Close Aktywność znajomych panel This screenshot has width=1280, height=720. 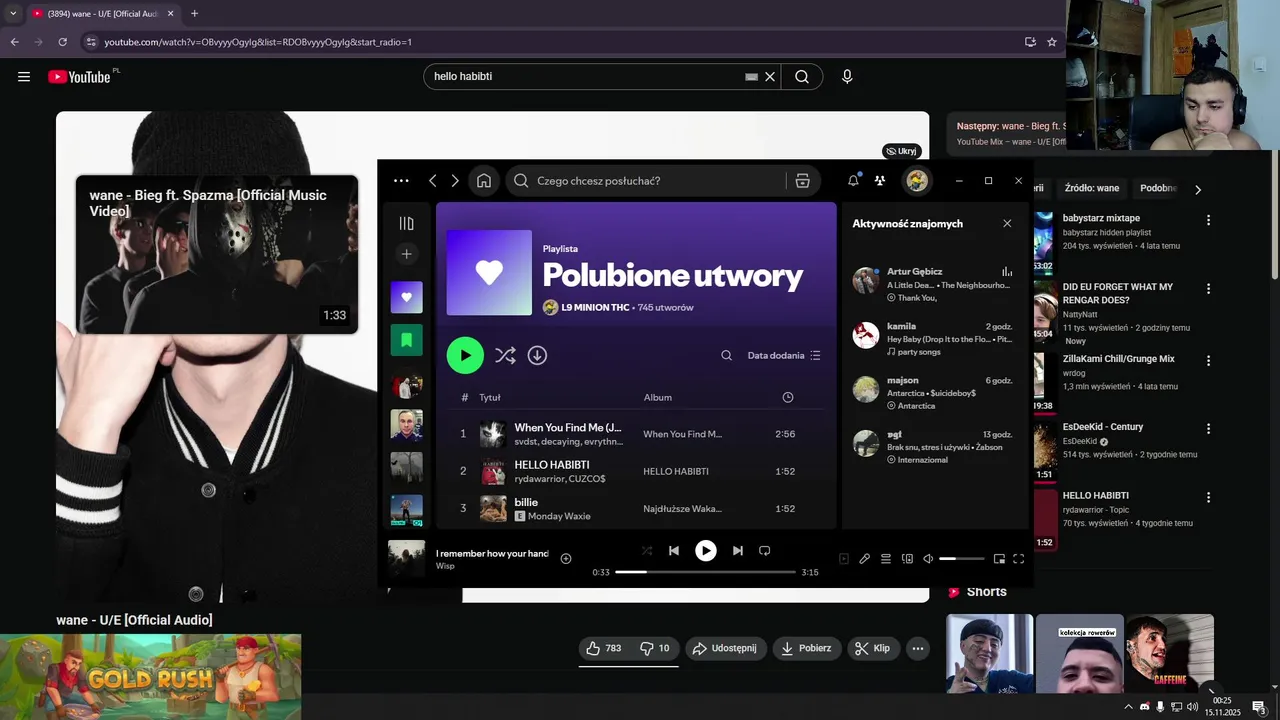[1007, 224]
